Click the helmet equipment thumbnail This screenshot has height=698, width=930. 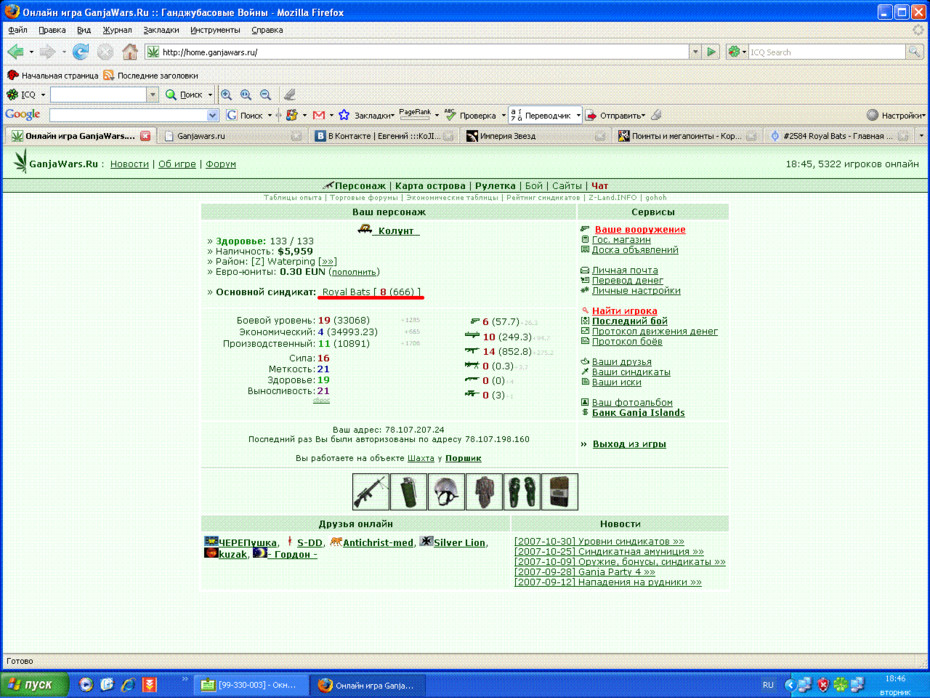(x=446, y=492)
